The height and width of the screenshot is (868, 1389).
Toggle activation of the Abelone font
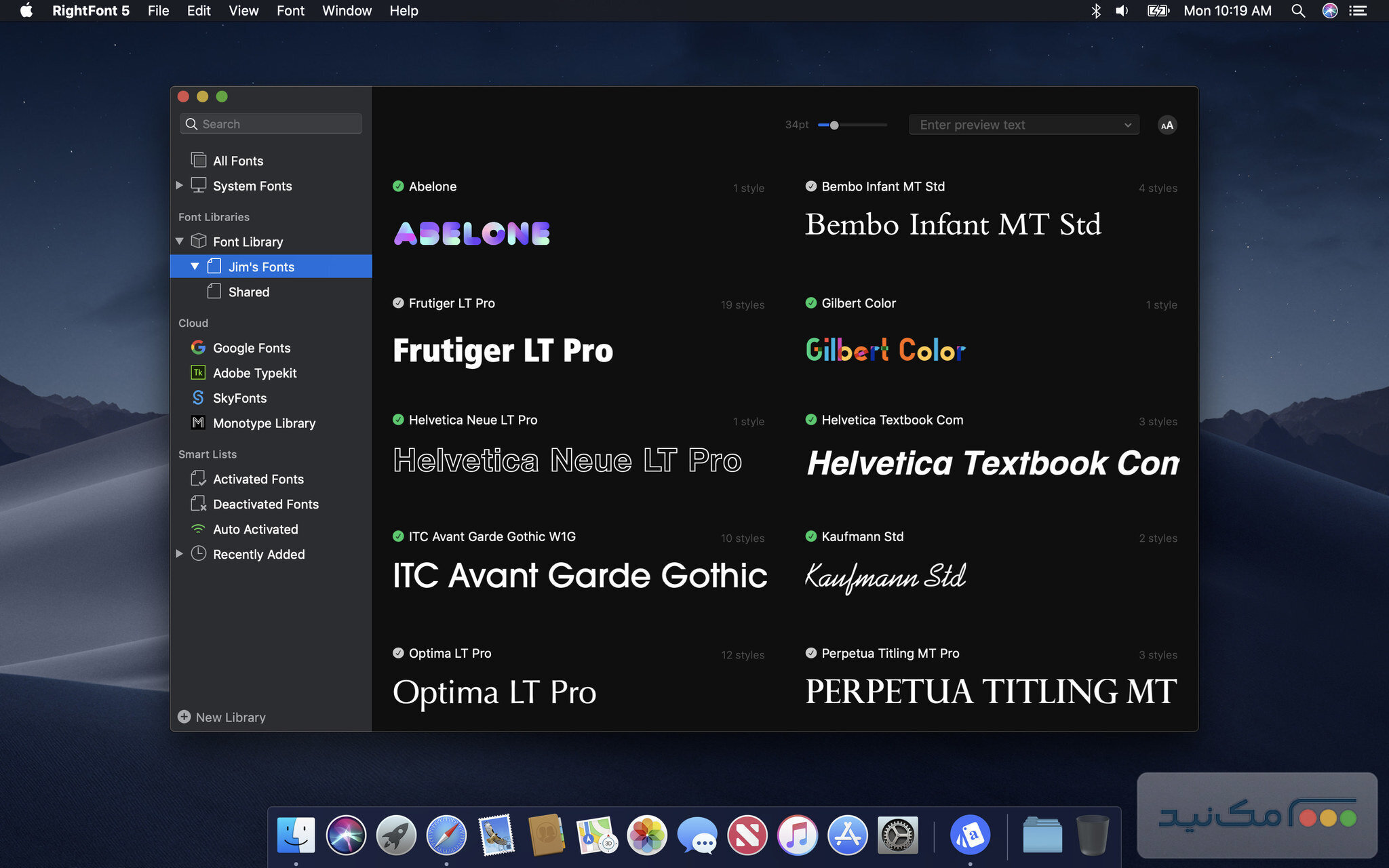click(x=398, y=186)
